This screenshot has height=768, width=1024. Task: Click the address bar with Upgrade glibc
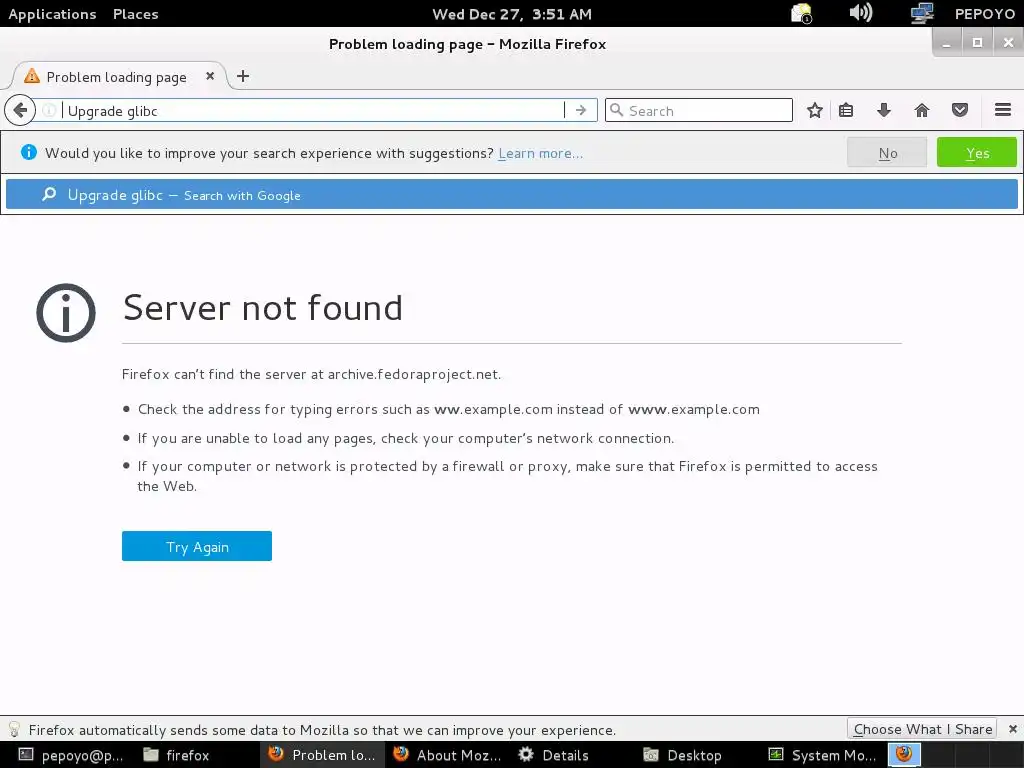click(313, 110)
